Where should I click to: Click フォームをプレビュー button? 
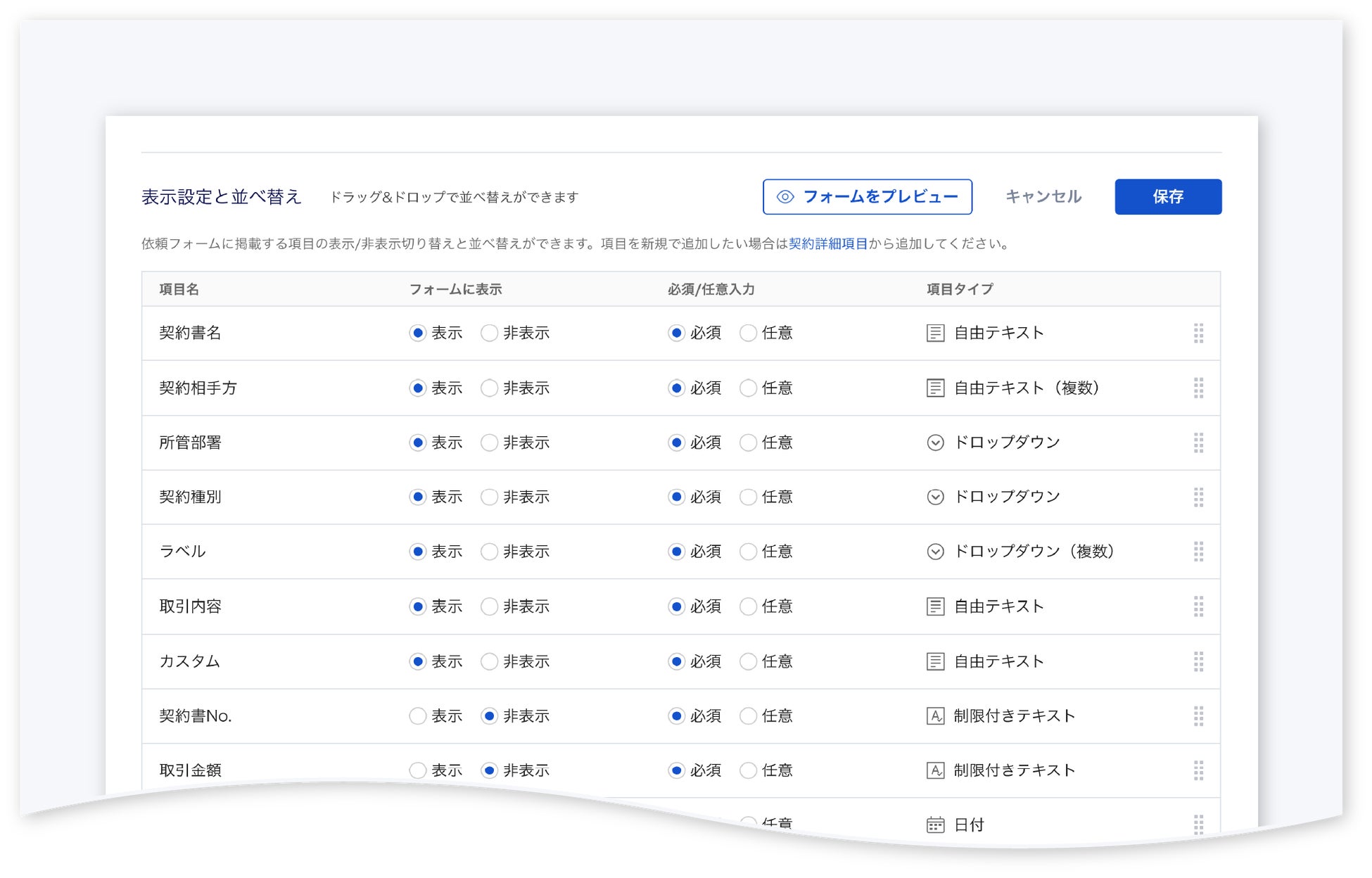867,197
